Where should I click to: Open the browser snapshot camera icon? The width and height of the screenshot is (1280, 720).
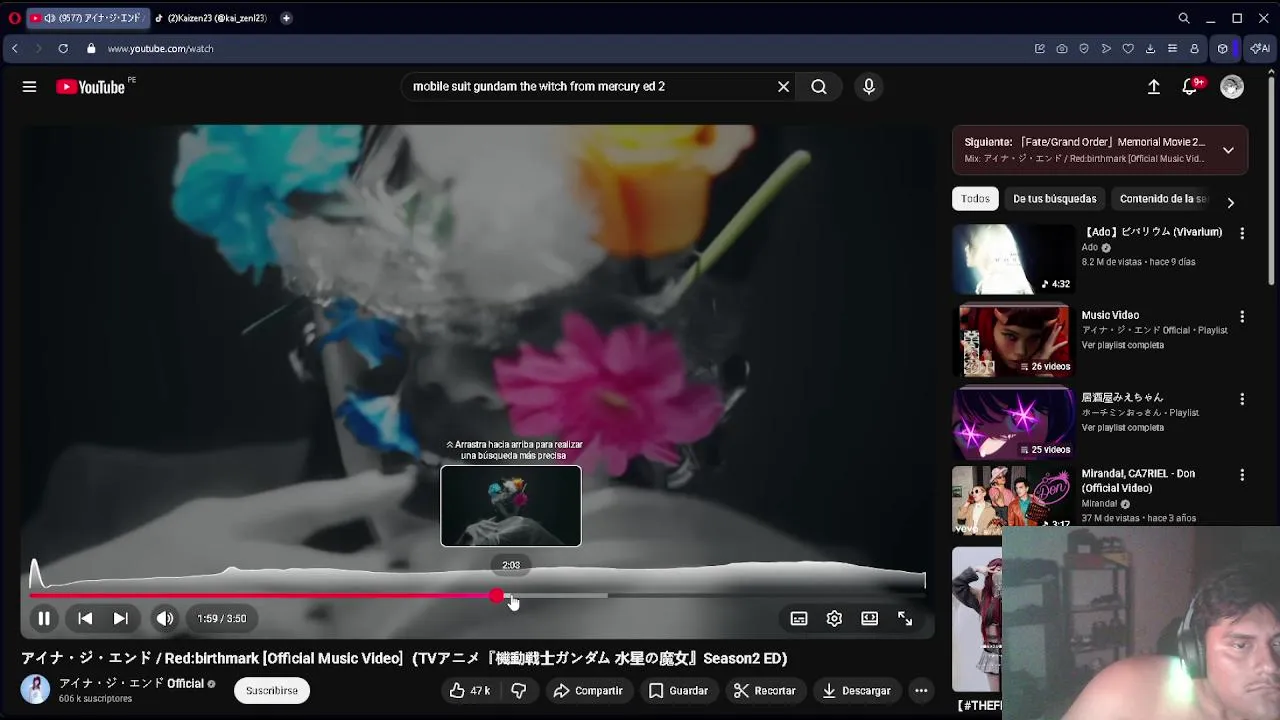coord(1062,48)
